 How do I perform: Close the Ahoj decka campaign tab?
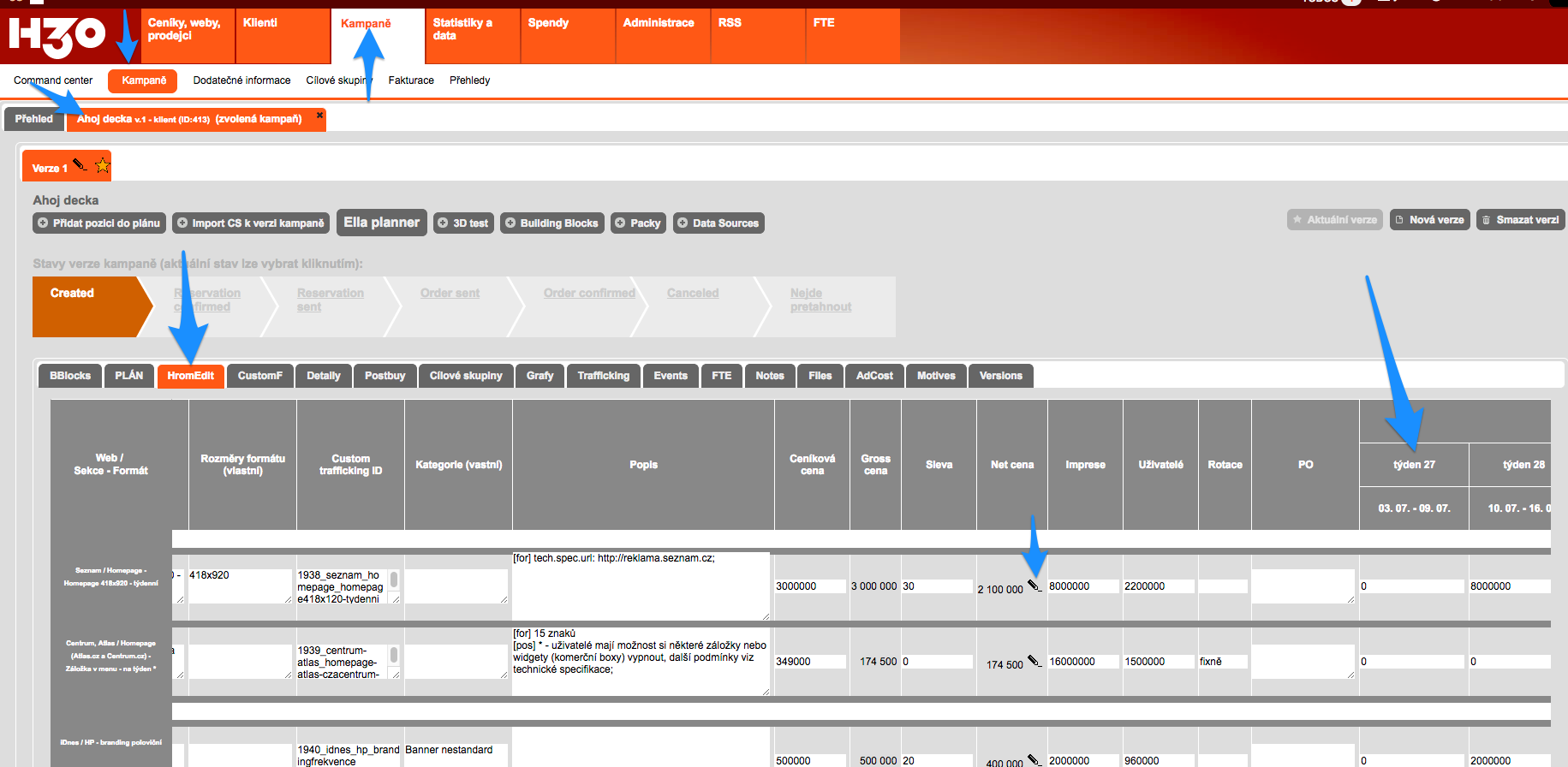[319, 116]
